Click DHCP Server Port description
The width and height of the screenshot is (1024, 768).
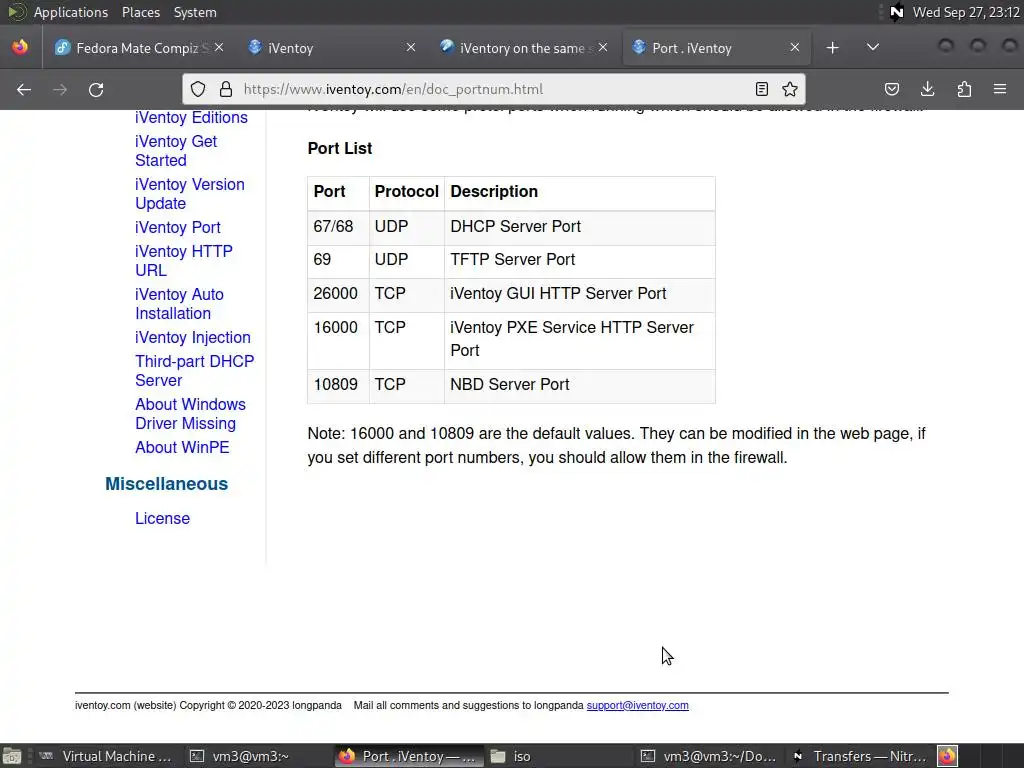[x=515, y=227]
